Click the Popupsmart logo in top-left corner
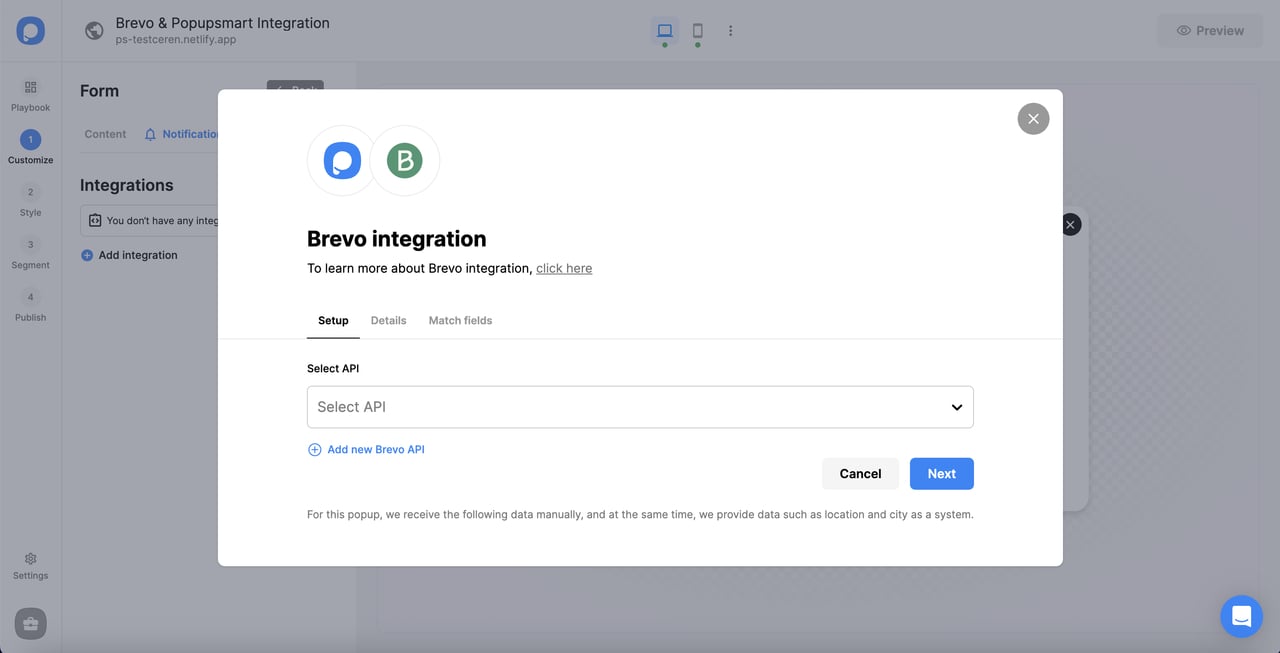The width and height of the screenshot is (1280, 653). [30, 30]
